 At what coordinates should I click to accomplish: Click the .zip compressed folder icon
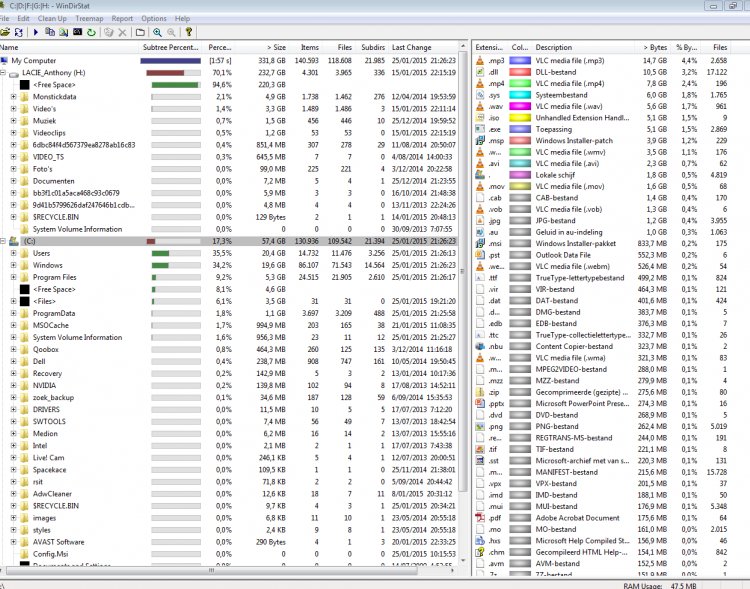click(x=480, y=392)
